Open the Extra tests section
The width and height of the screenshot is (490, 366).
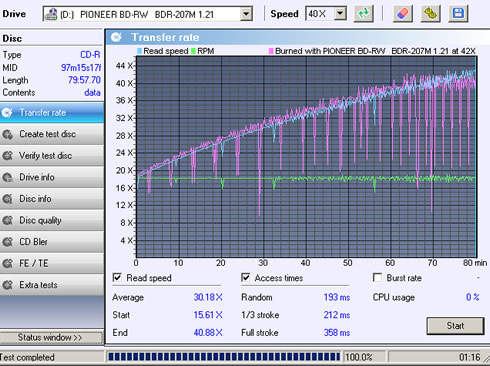pyautogui.click(x=52, y=285)
